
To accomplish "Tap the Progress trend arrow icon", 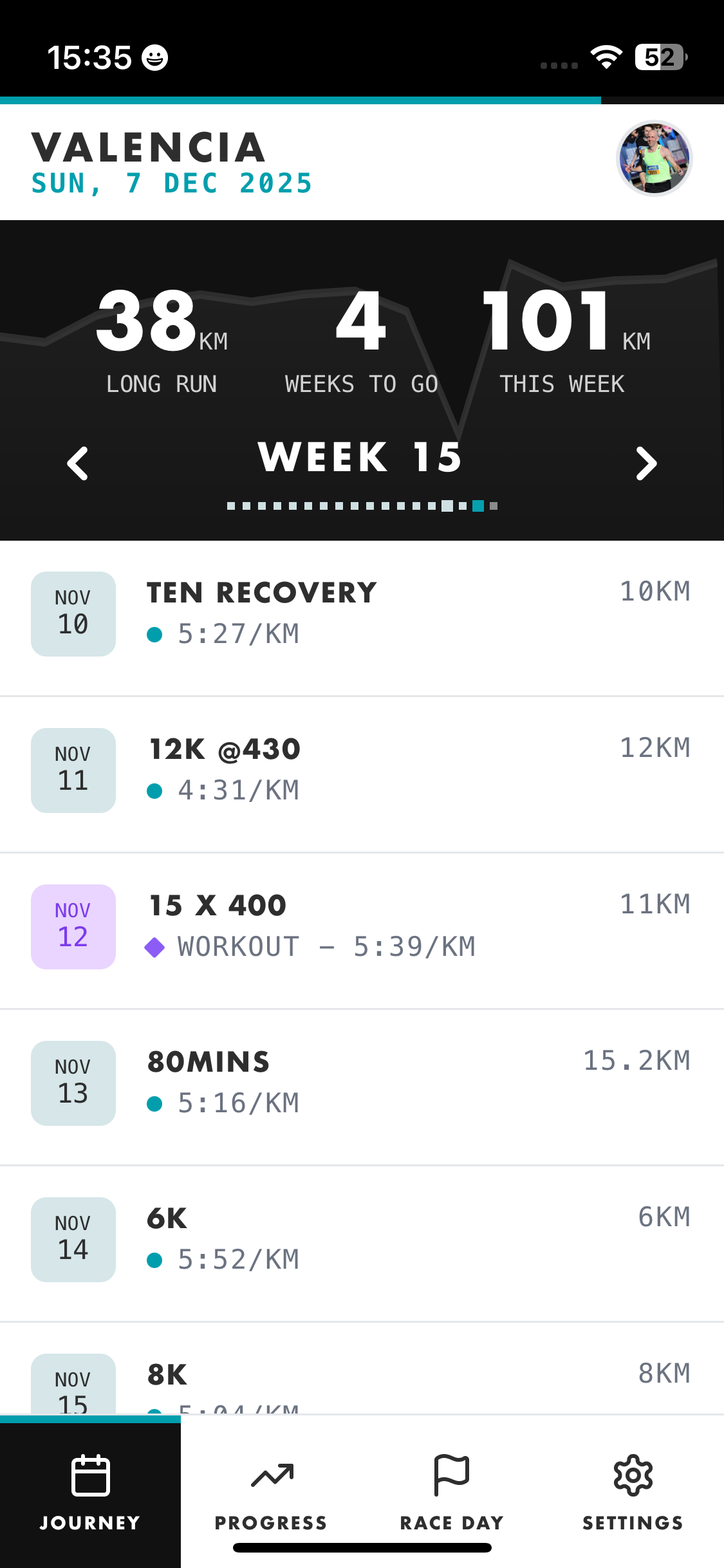I will [x=272, y=1475].
